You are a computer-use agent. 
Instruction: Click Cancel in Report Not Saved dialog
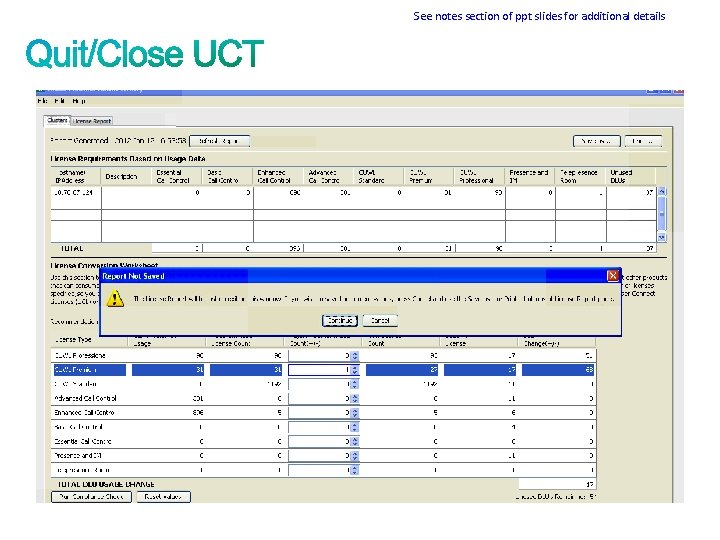(x=380, y=321)
